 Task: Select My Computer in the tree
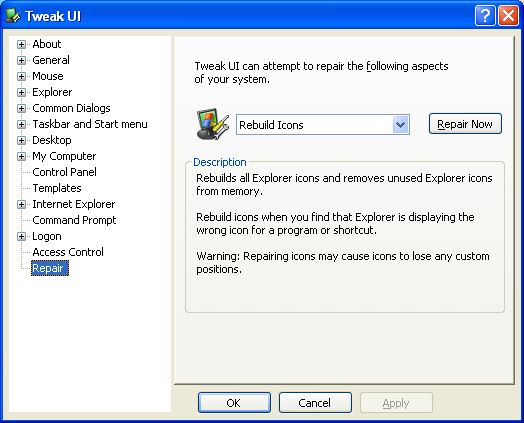click(64, 156)
